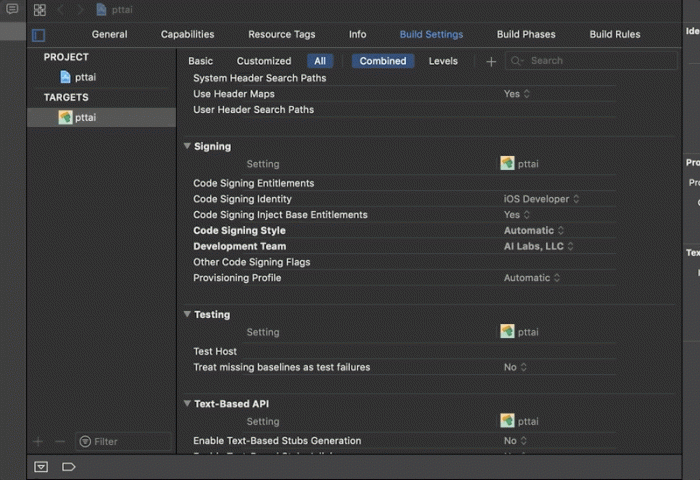Go back using the left chevron

60,10
